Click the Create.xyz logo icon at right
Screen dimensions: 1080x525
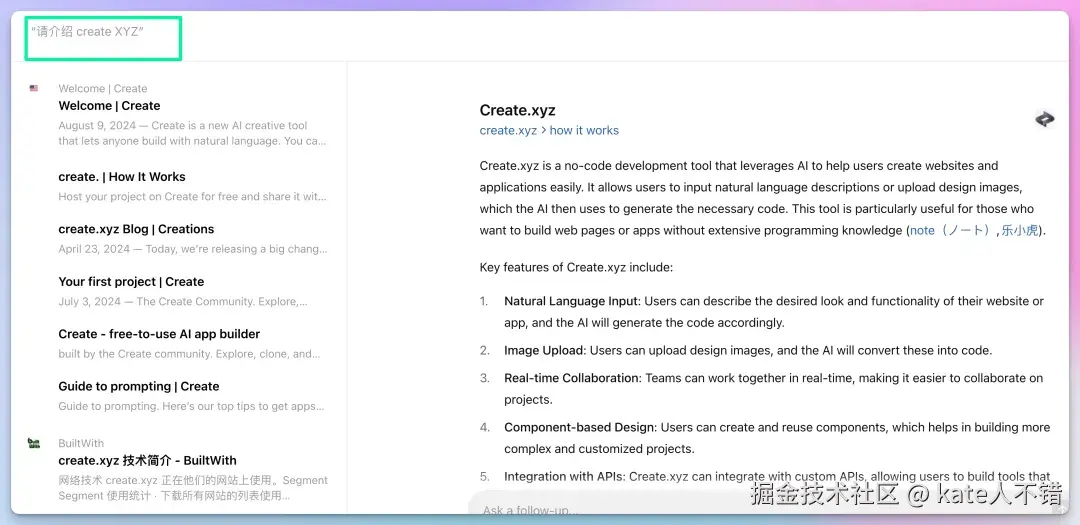coord(1044,119)
